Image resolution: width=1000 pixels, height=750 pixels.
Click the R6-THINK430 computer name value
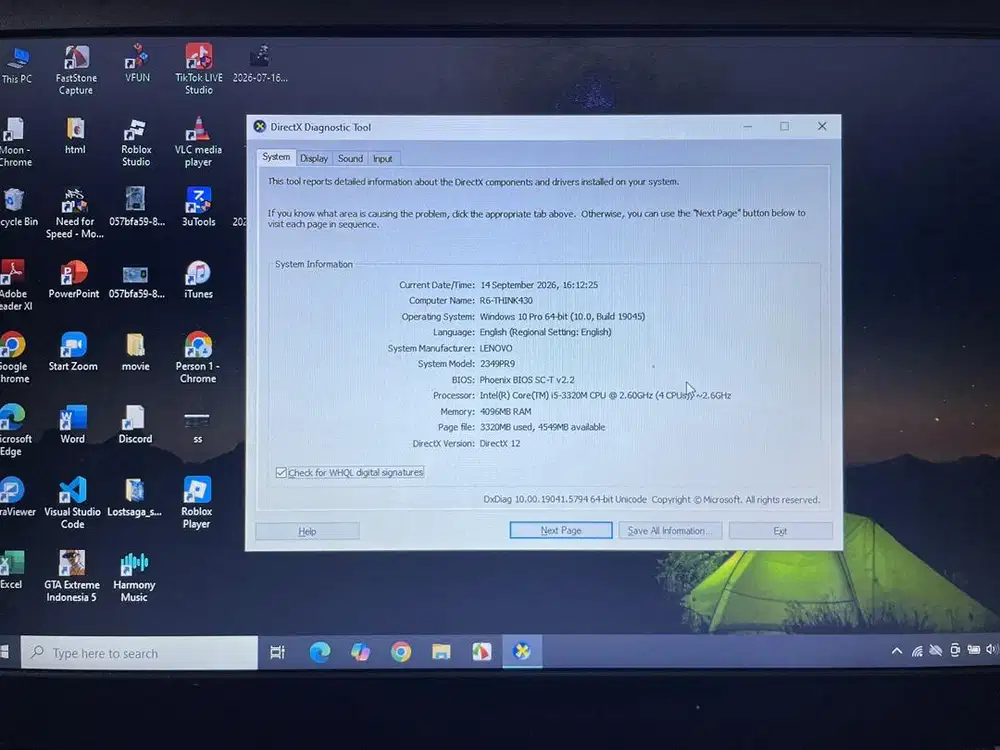506,300
